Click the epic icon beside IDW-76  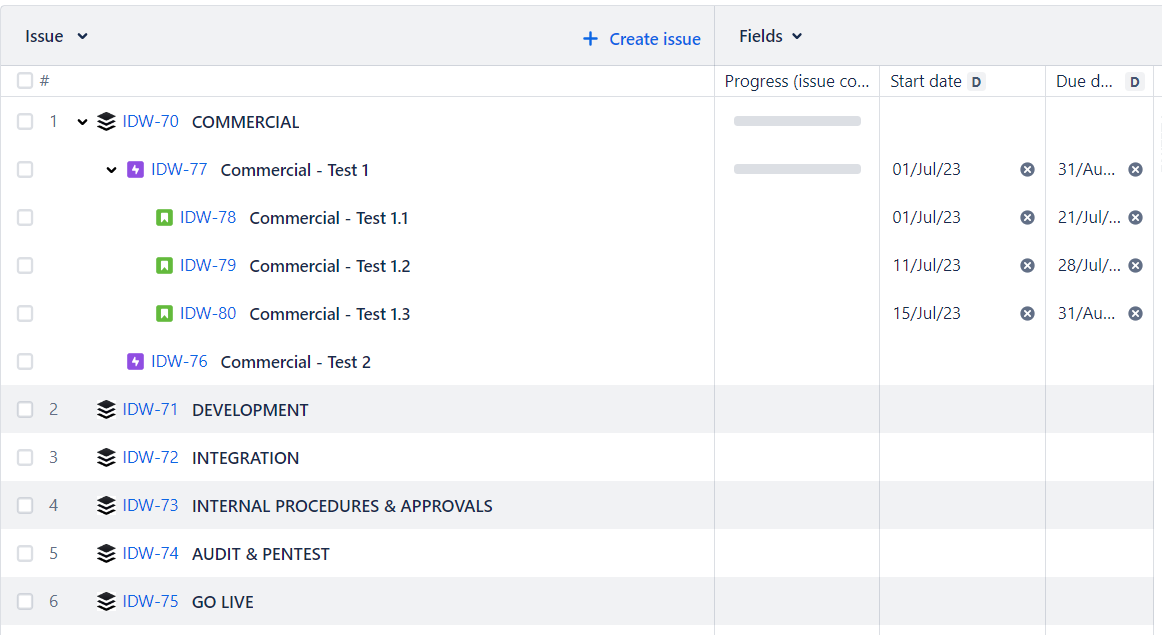click(x=135, y=362)
